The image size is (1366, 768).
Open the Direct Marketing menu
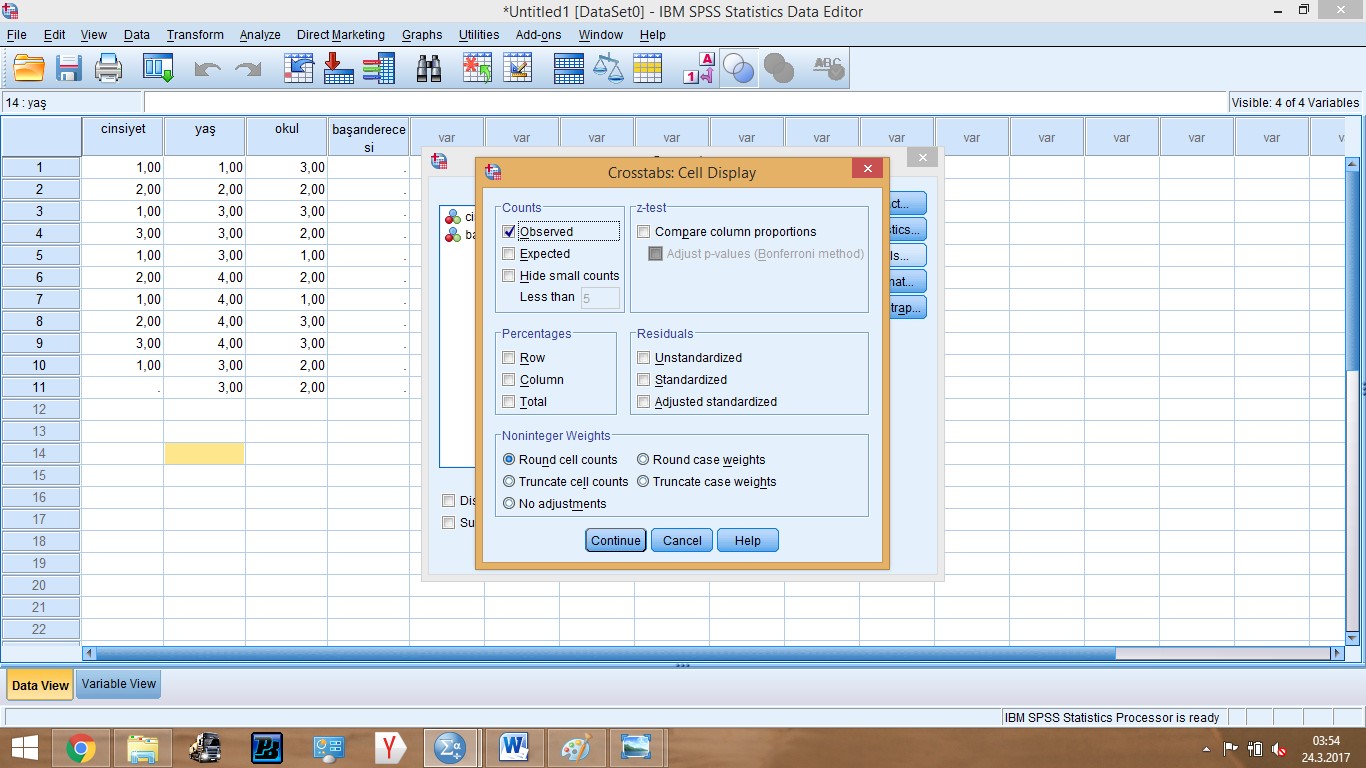[x=340, y=34]
